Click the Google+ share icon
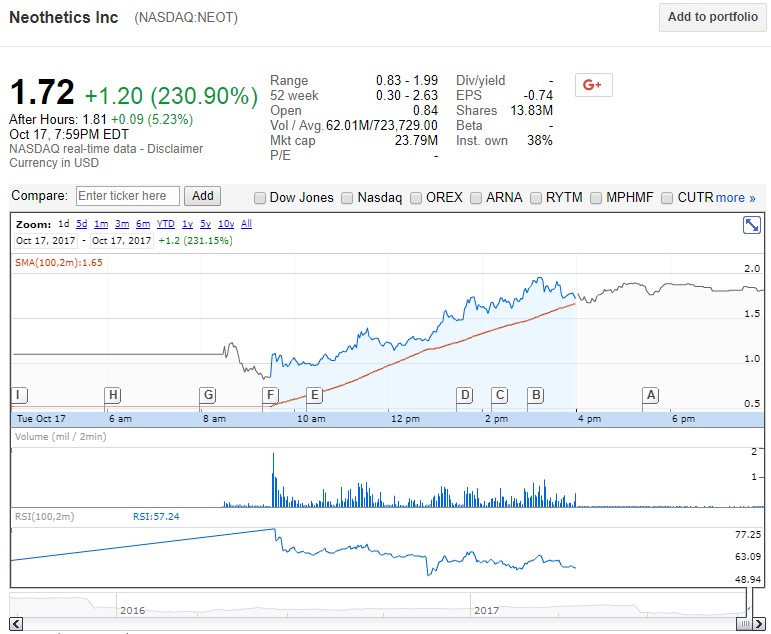The height and width of the screenshot is (634, 771). click(x=593, y=85)
